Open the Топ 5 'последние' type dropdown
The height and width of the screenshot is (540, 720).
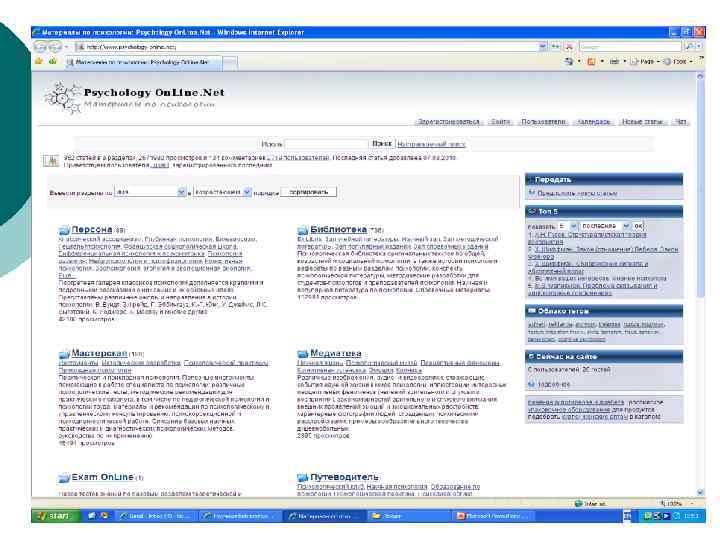605,226
